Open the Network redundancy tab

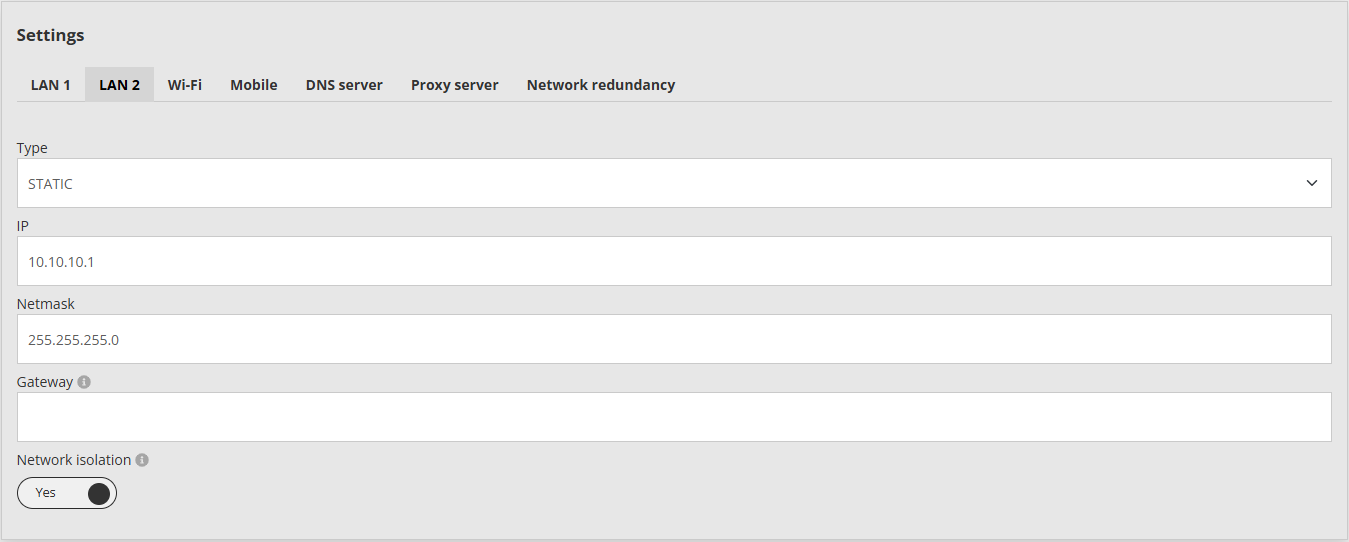coord(601,85)
